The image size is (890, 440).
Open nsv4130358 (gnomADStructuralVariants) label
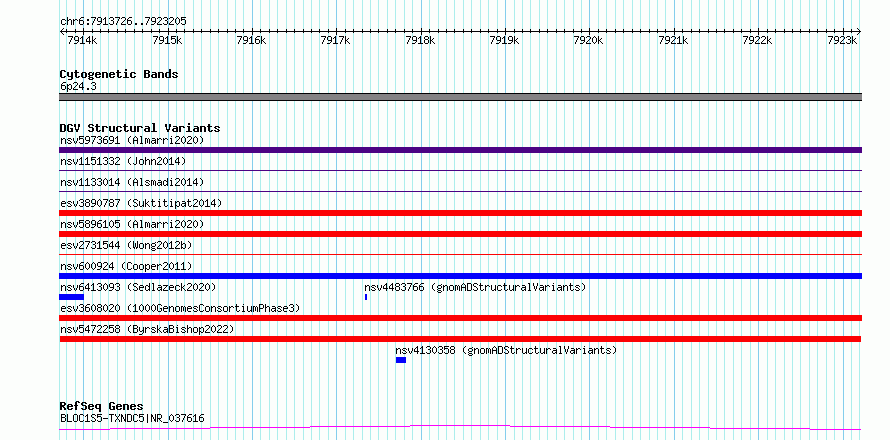click(x=506, y=350)
